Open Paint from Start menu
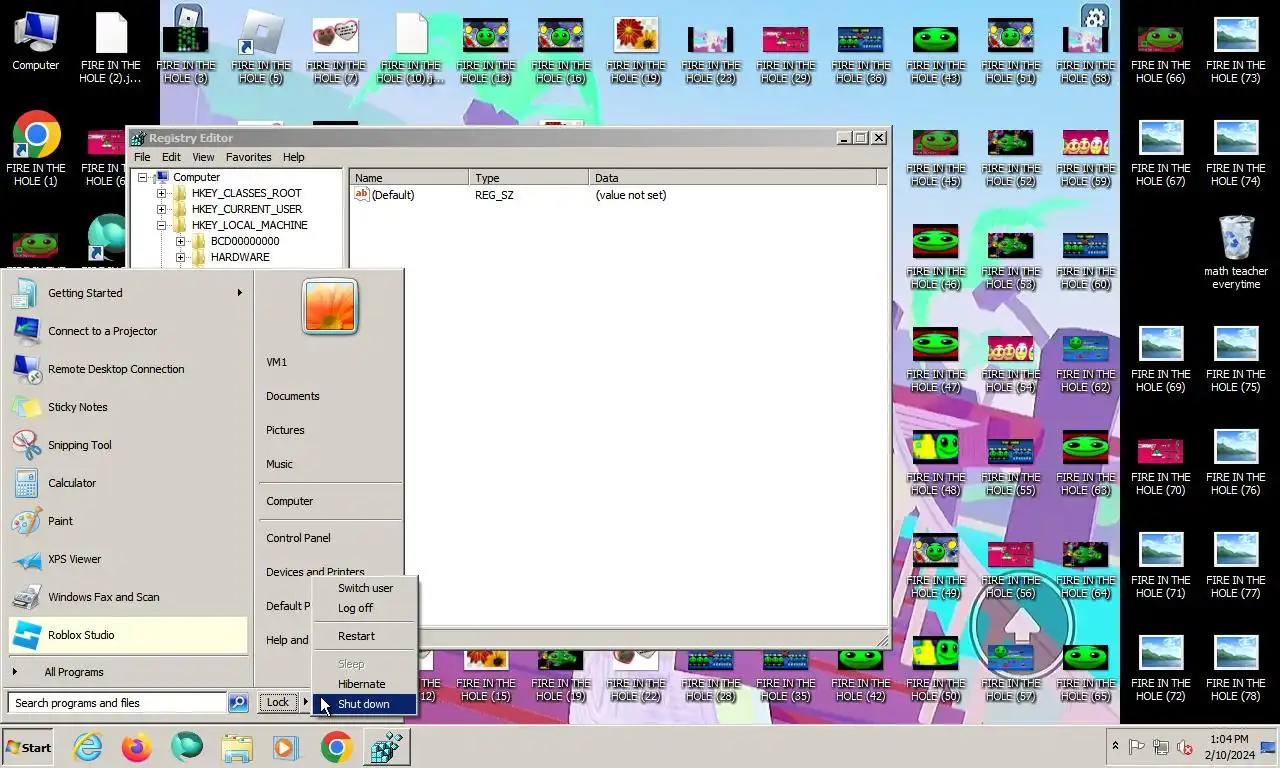Image resolution: width=1280 pixels, height=768 pixels. (x=127, y=521)
